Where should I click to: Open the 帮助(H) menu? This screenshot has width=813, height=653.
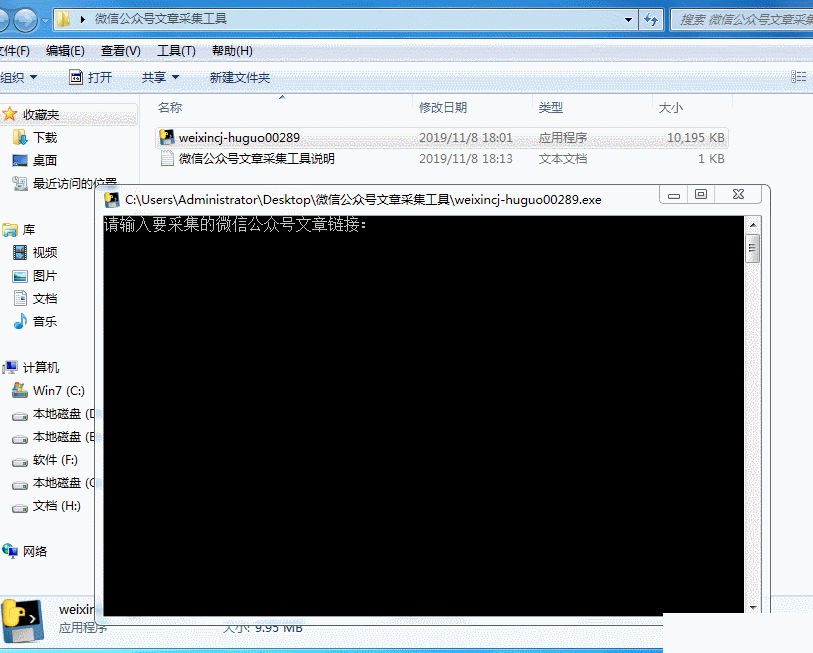click(232, 51)
